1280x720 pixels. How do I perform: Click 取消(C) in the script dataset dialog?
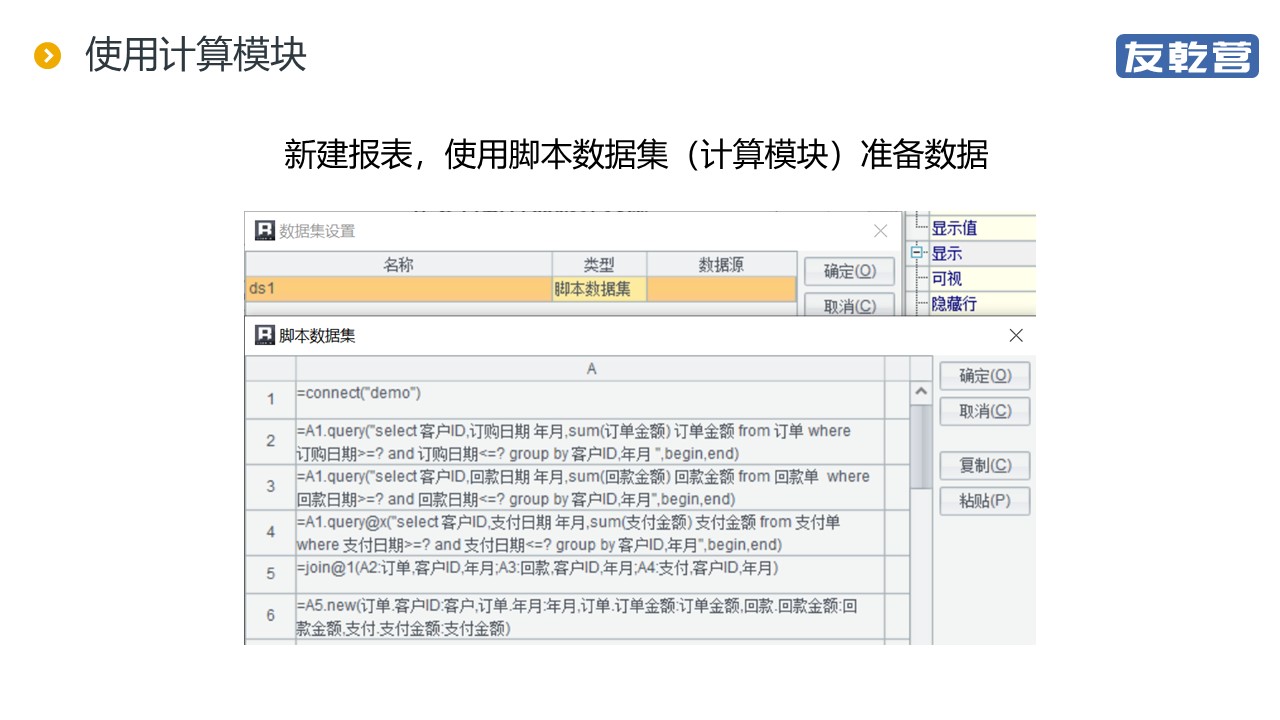coord(985,411)
